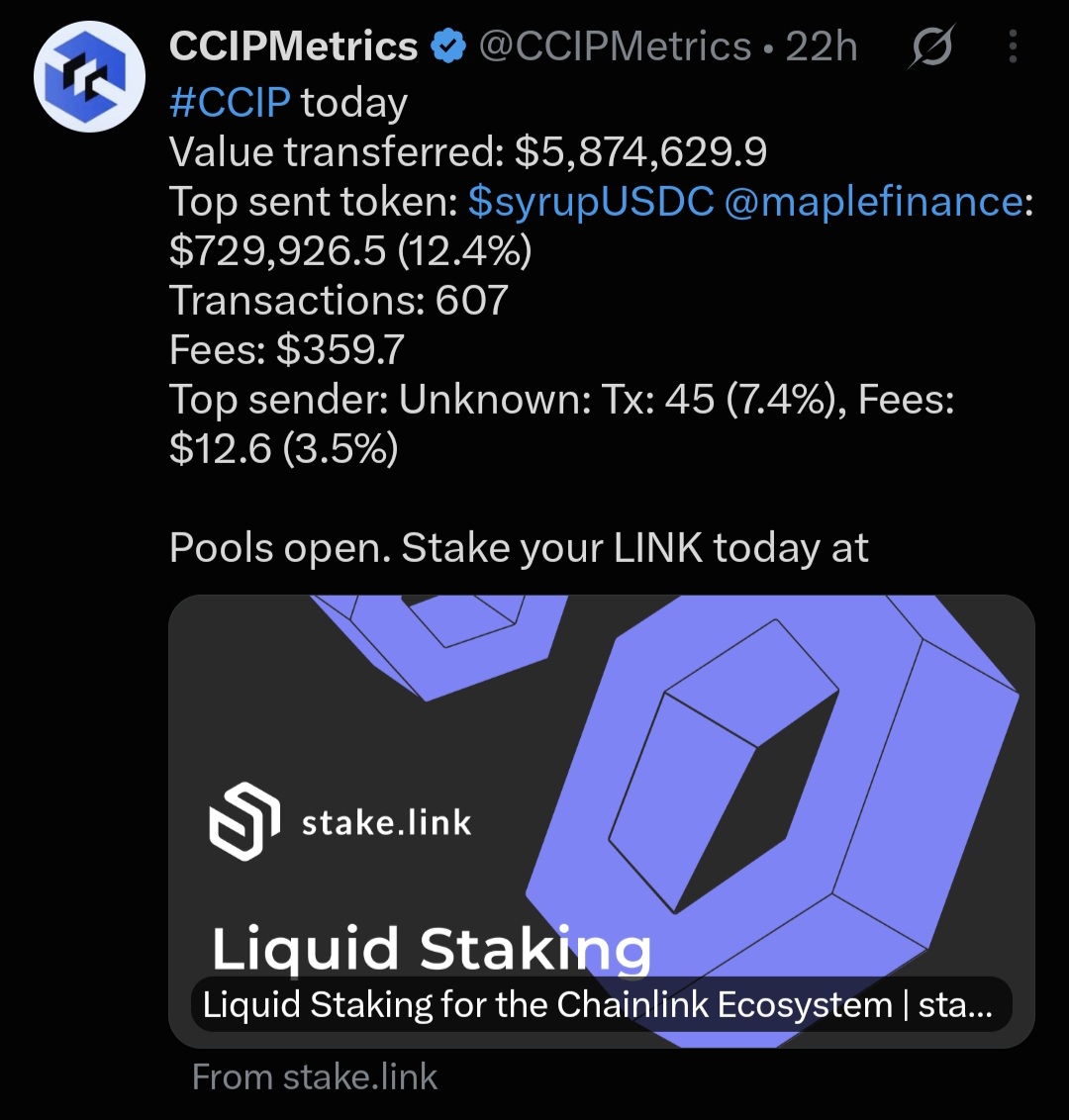
Task: Click the stake.link wordmark in the card
Action: pos(387,823)
